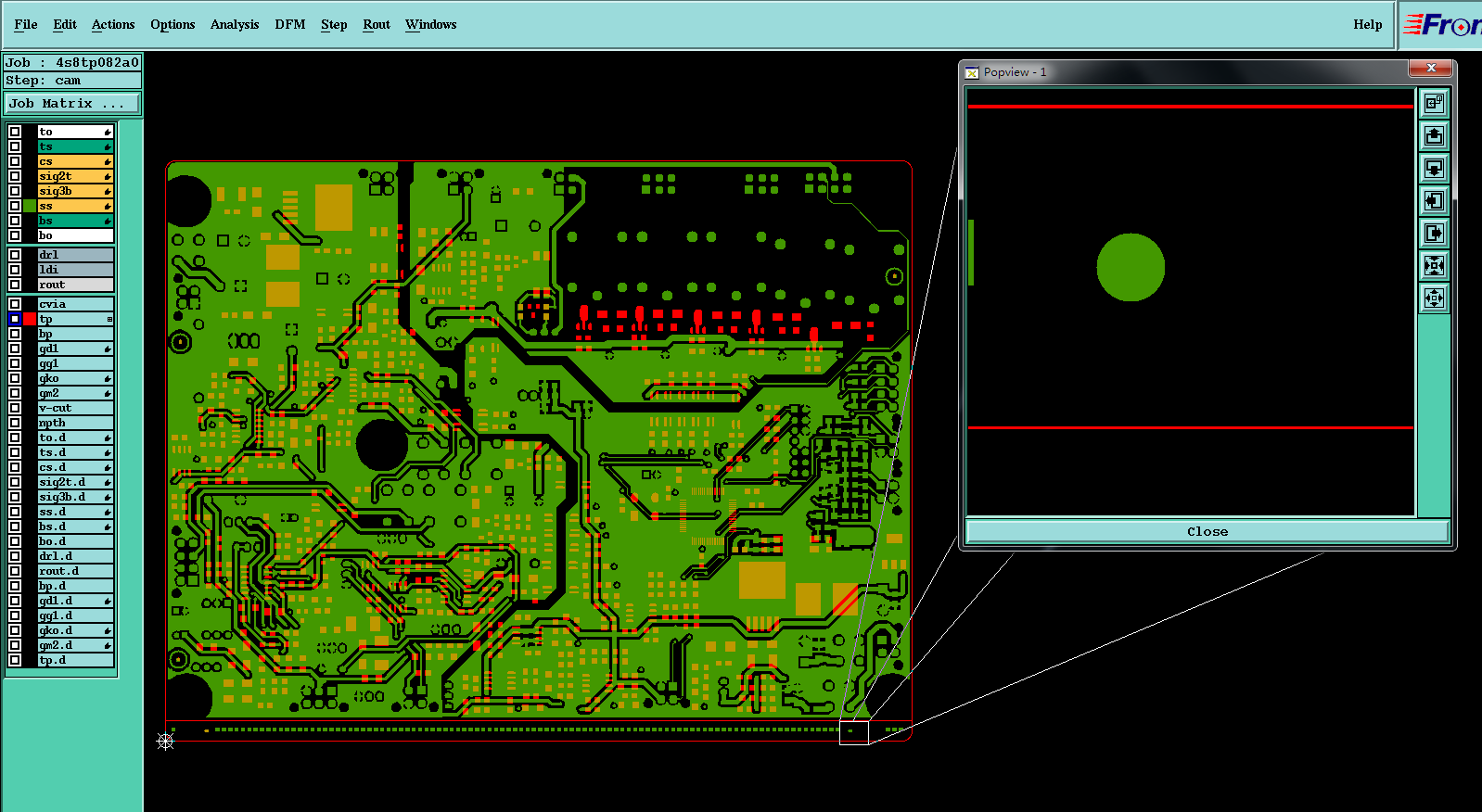Select the drl.d layer row
The image size is (1482, 812).
[x=75, y=556]
